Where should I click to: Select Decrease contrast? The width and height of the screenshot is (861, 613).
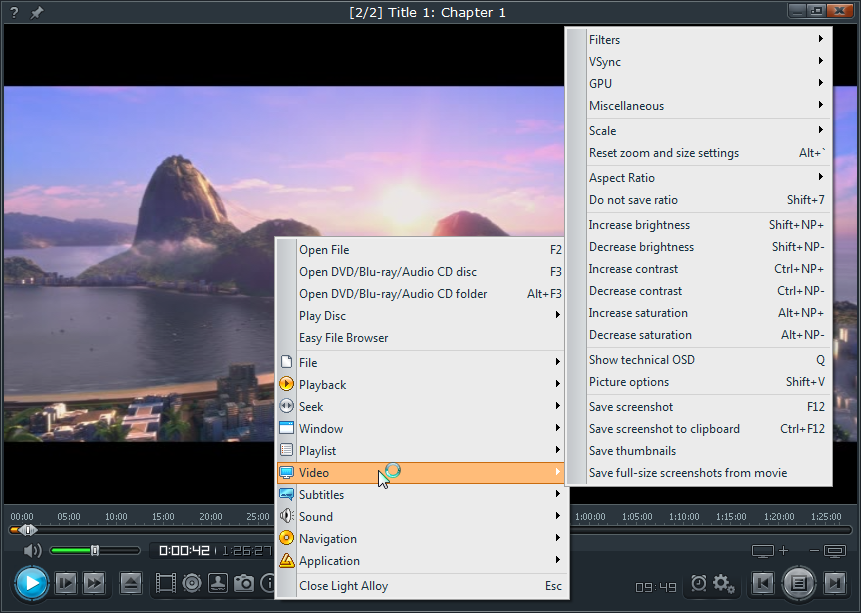click(699, 291)
